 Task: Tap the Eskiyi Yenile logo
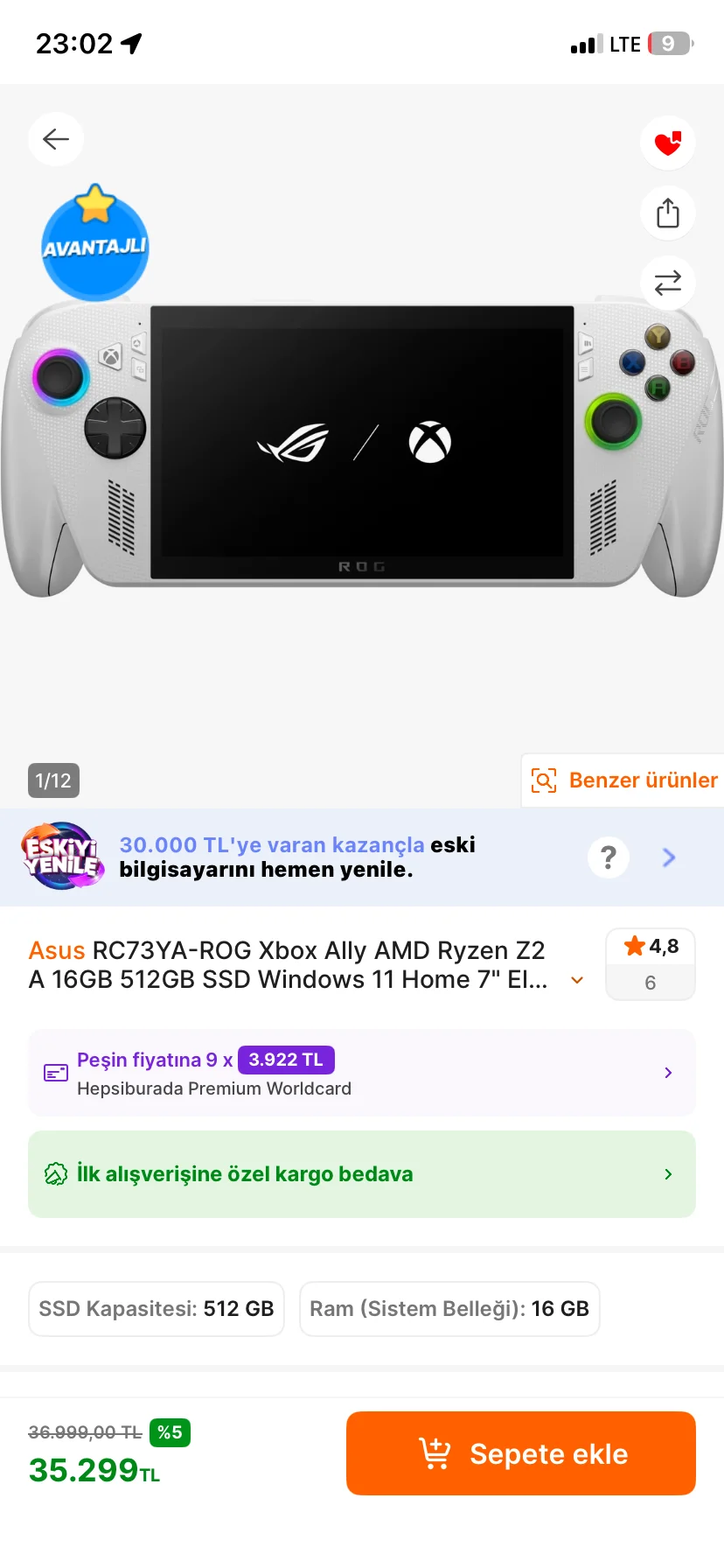[63, 857]
